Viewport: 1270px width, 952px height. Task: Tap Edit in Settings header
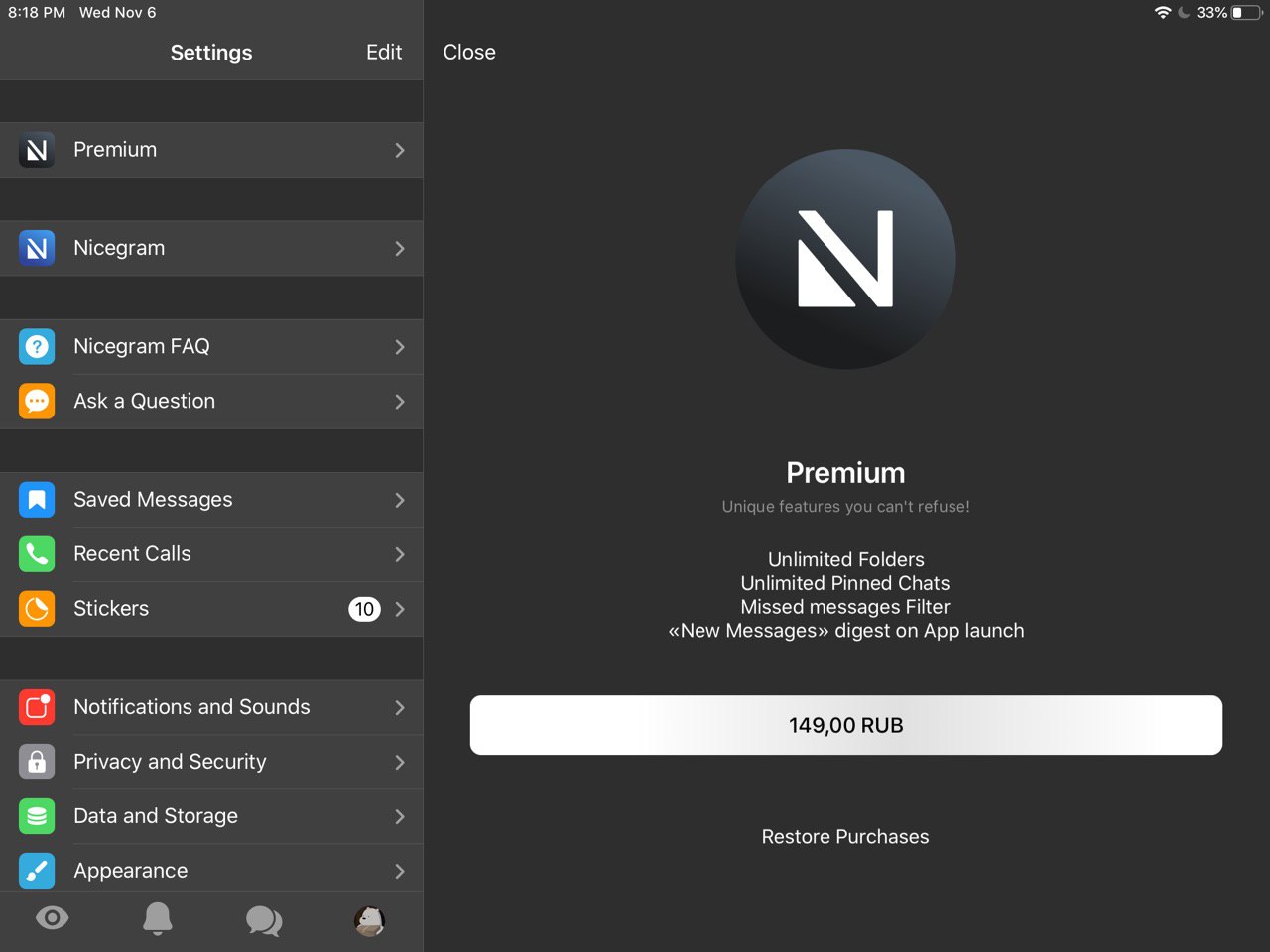(x=384, y=52)
